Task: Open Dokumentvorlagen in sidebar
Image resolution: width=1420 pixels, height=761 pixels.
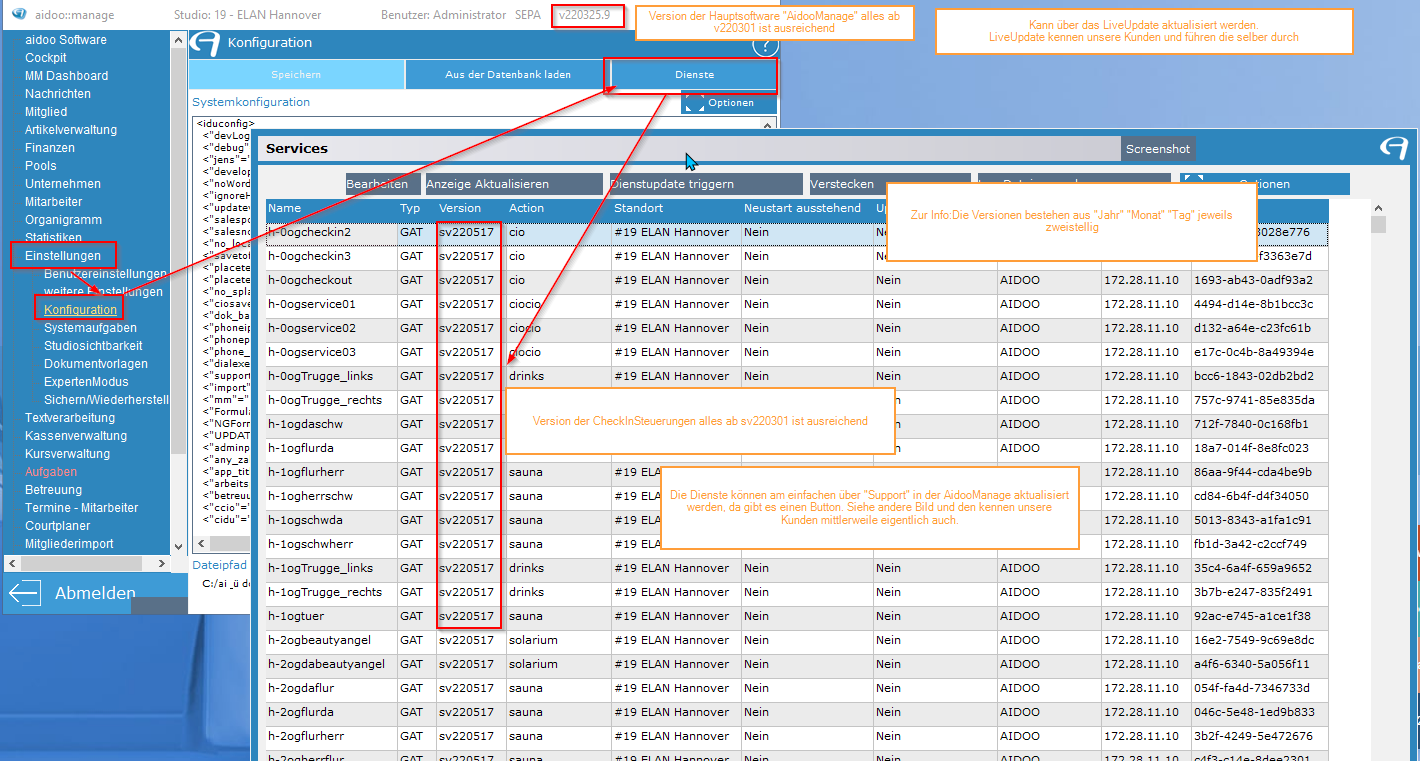Action: tap(96, 364)
